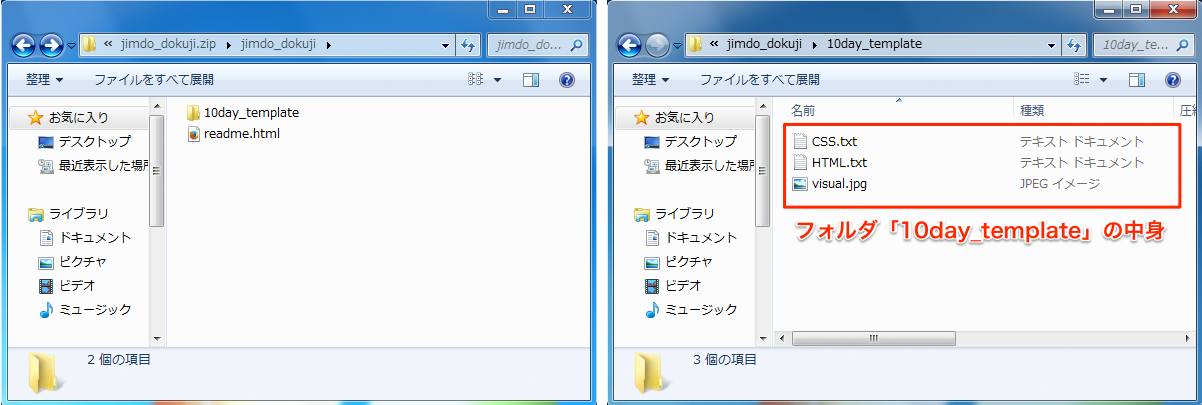Select 最近表示した場所 in right window sidebar
This screenshot has height=405, width=1202.
699,166
